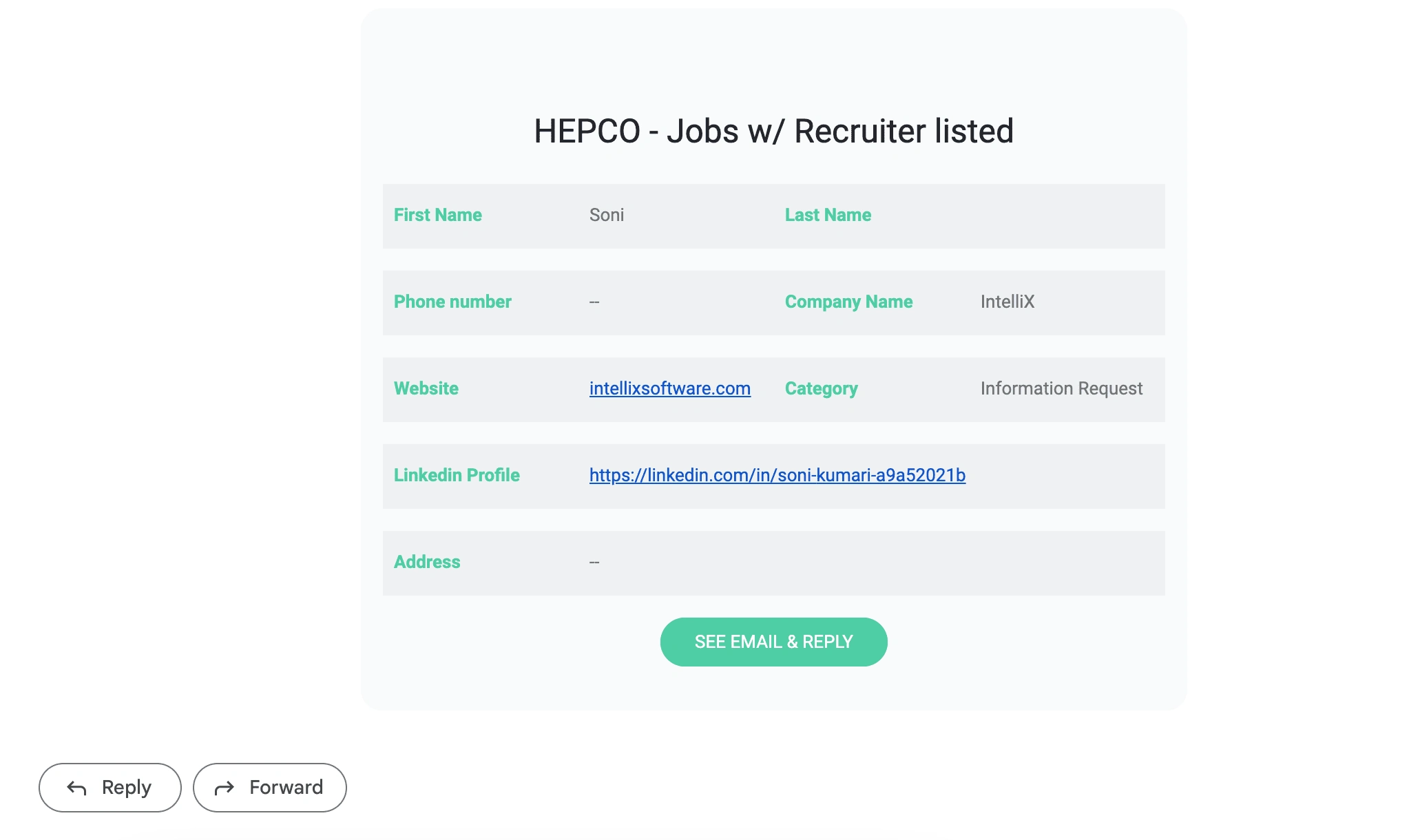Select the Information Request category value
The height and width of the screenshot is (840, 1420).
(x=1061, y=388)
